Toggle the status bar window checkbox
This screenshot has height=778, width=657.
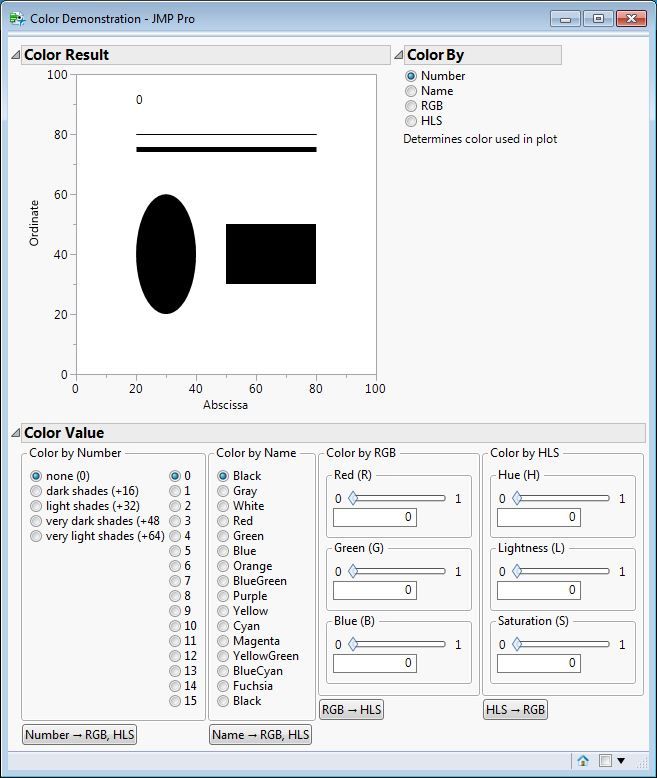pyautogui.click(x=605, y=760)
